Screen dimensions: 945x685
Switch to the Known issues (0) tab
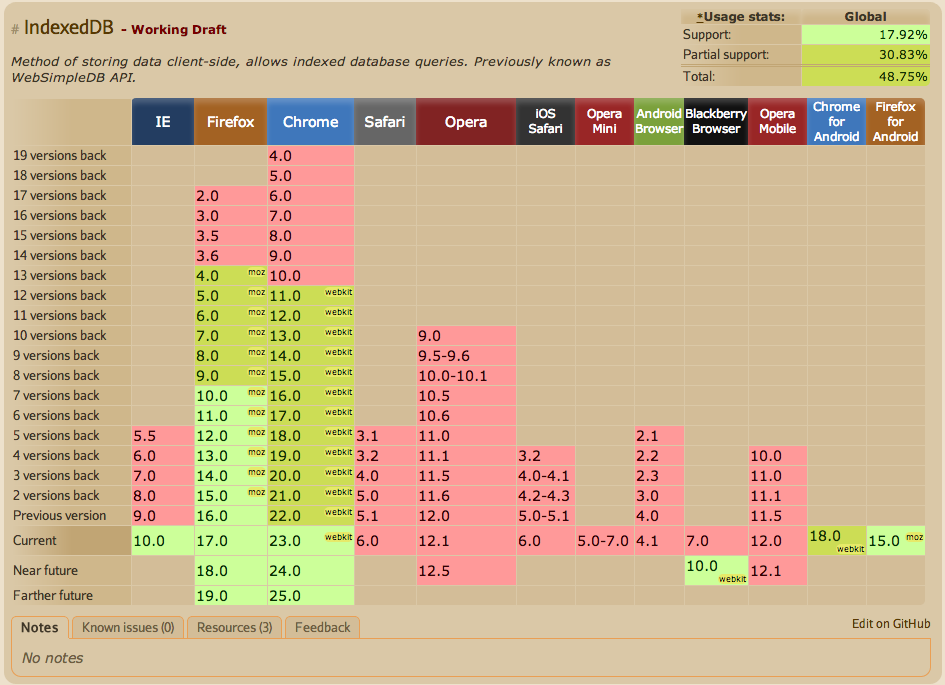click(x=128, y=627)
